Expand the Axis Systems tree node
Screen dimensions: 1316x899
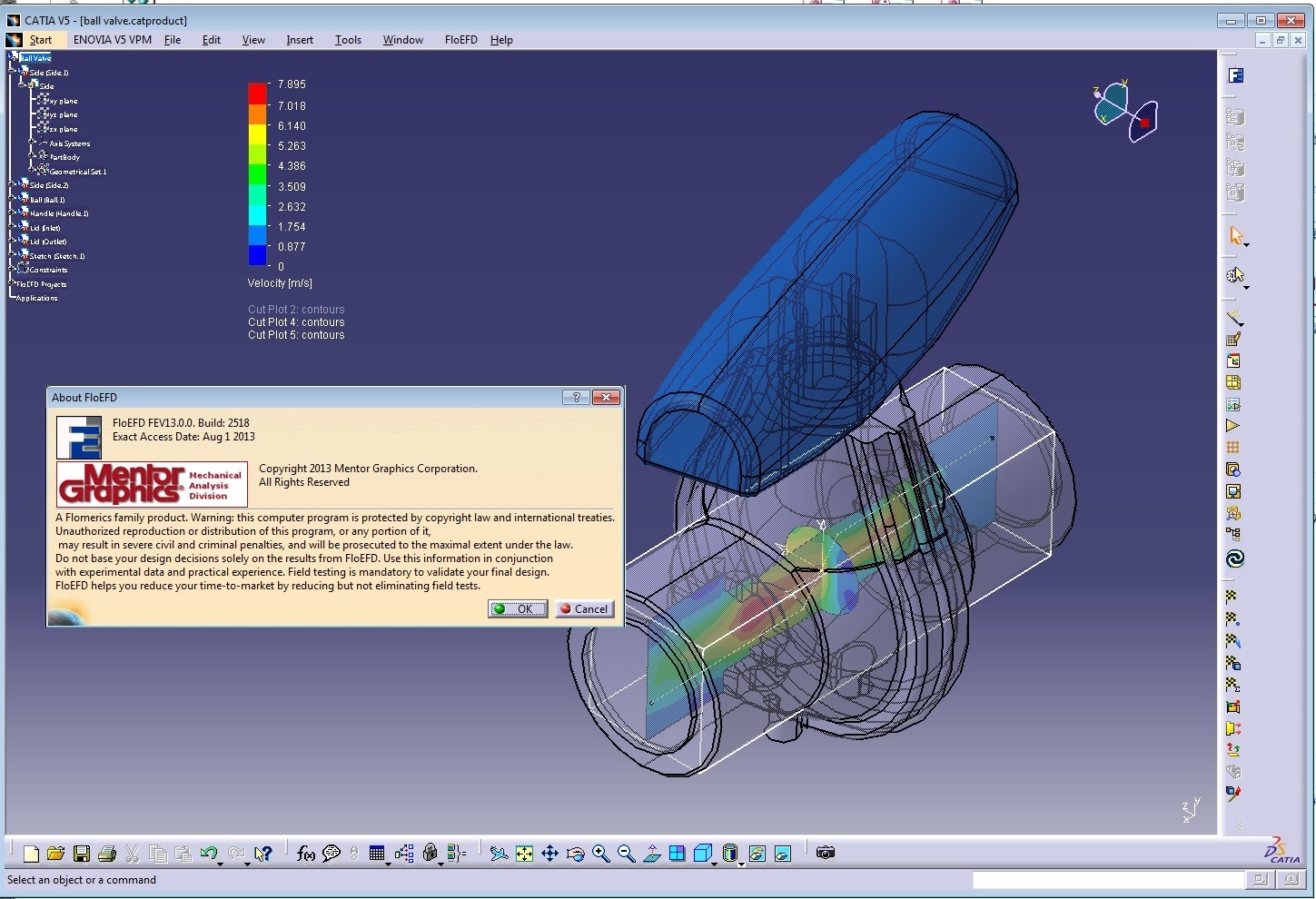coord(33,143)
